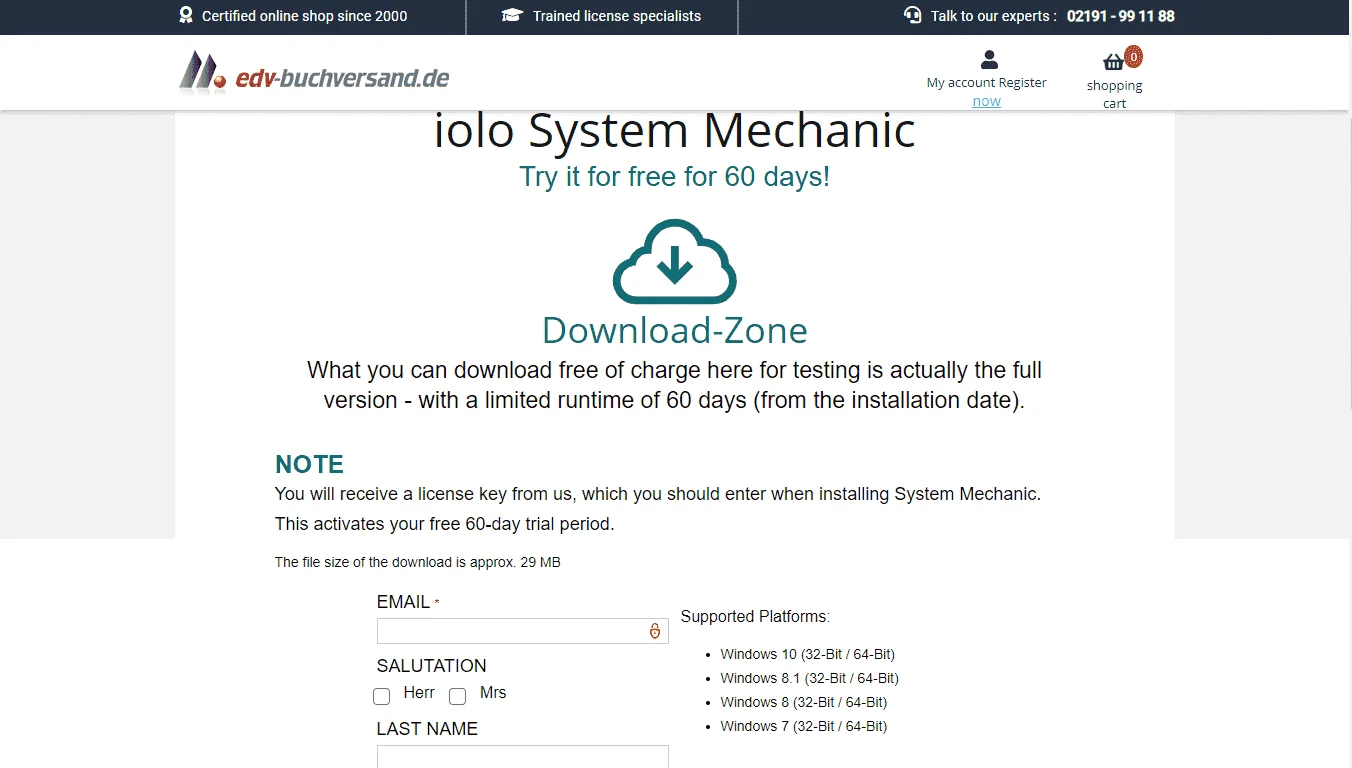Click the Trained license specialists text

point(617,16)
